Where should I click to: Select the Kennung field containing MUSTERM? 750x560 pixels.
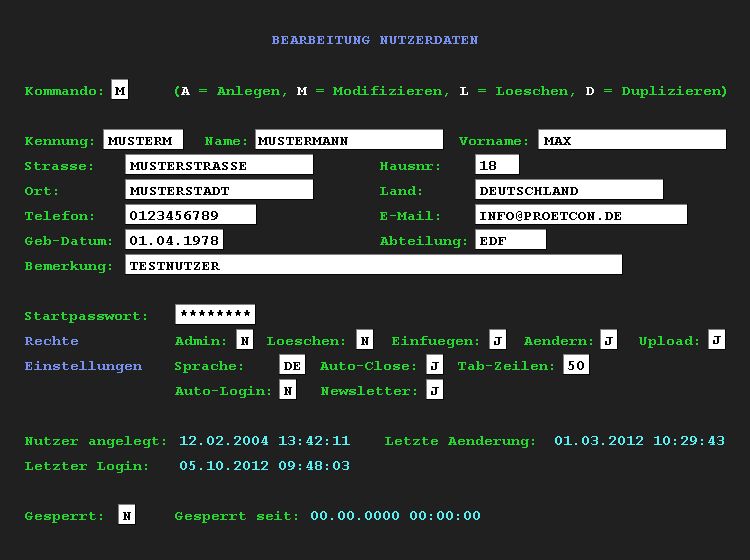coord(143,140)
